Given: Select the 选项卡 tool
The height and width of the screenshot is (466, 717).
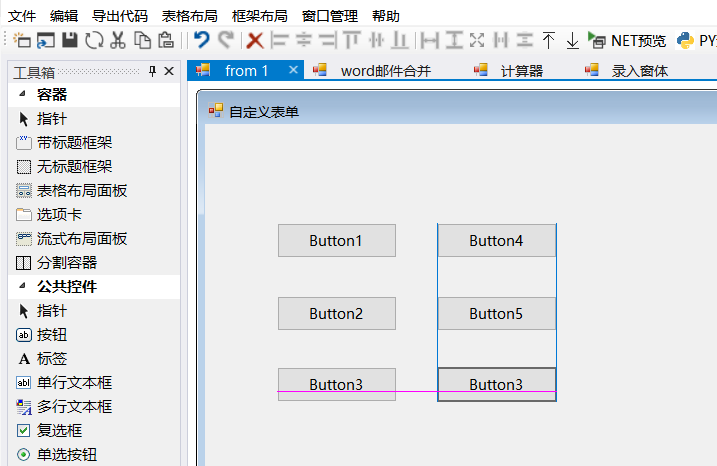Looking at the screenshot, I should [94, 214].
